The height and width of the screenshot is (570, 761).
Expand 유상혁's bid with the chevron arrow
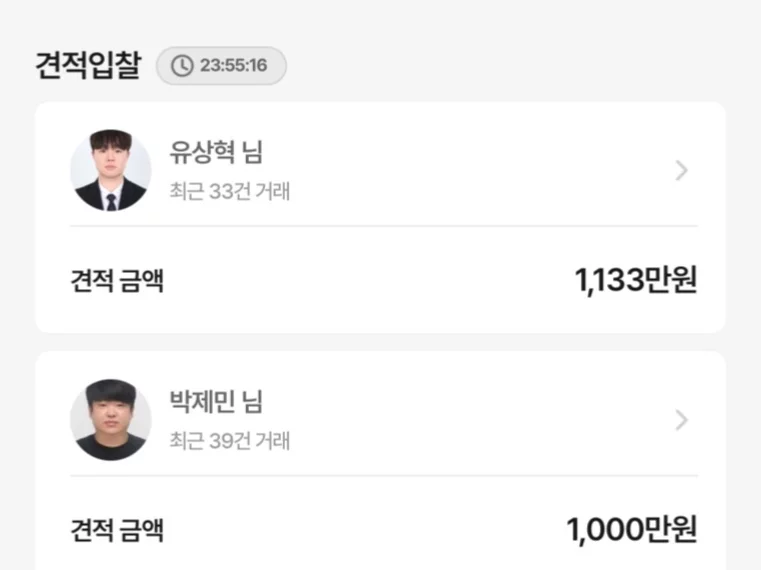(x=681, y=171)
